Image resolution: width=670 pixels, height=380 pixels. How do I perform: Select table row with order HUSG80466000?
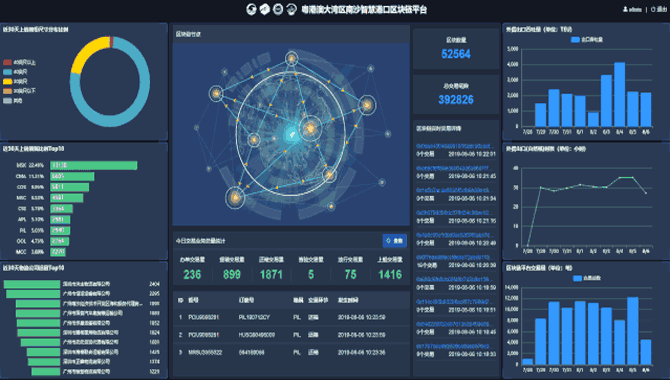[291, 335]
